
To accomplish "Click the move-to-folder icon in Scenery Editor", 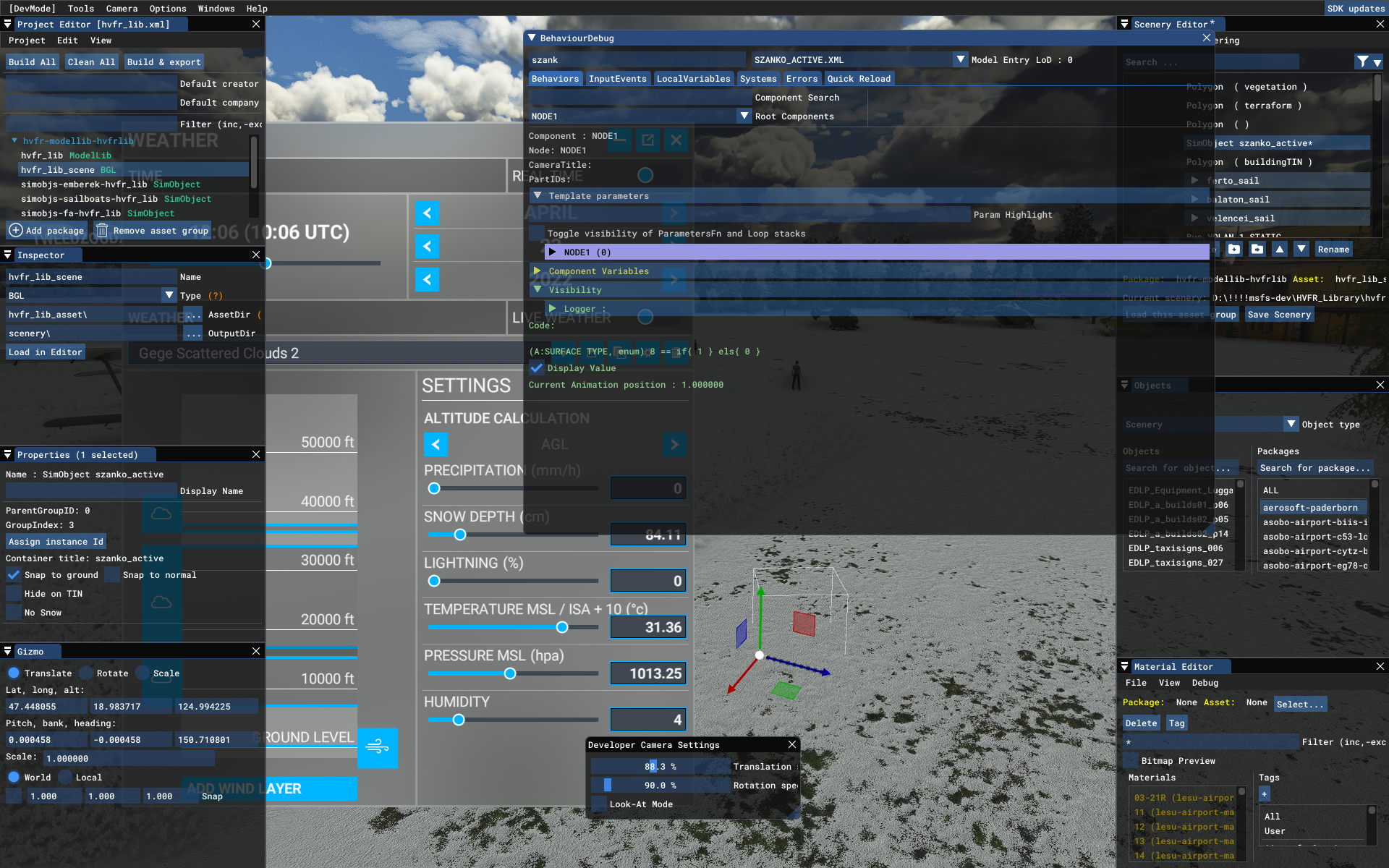I will (x=1257, y=250).
